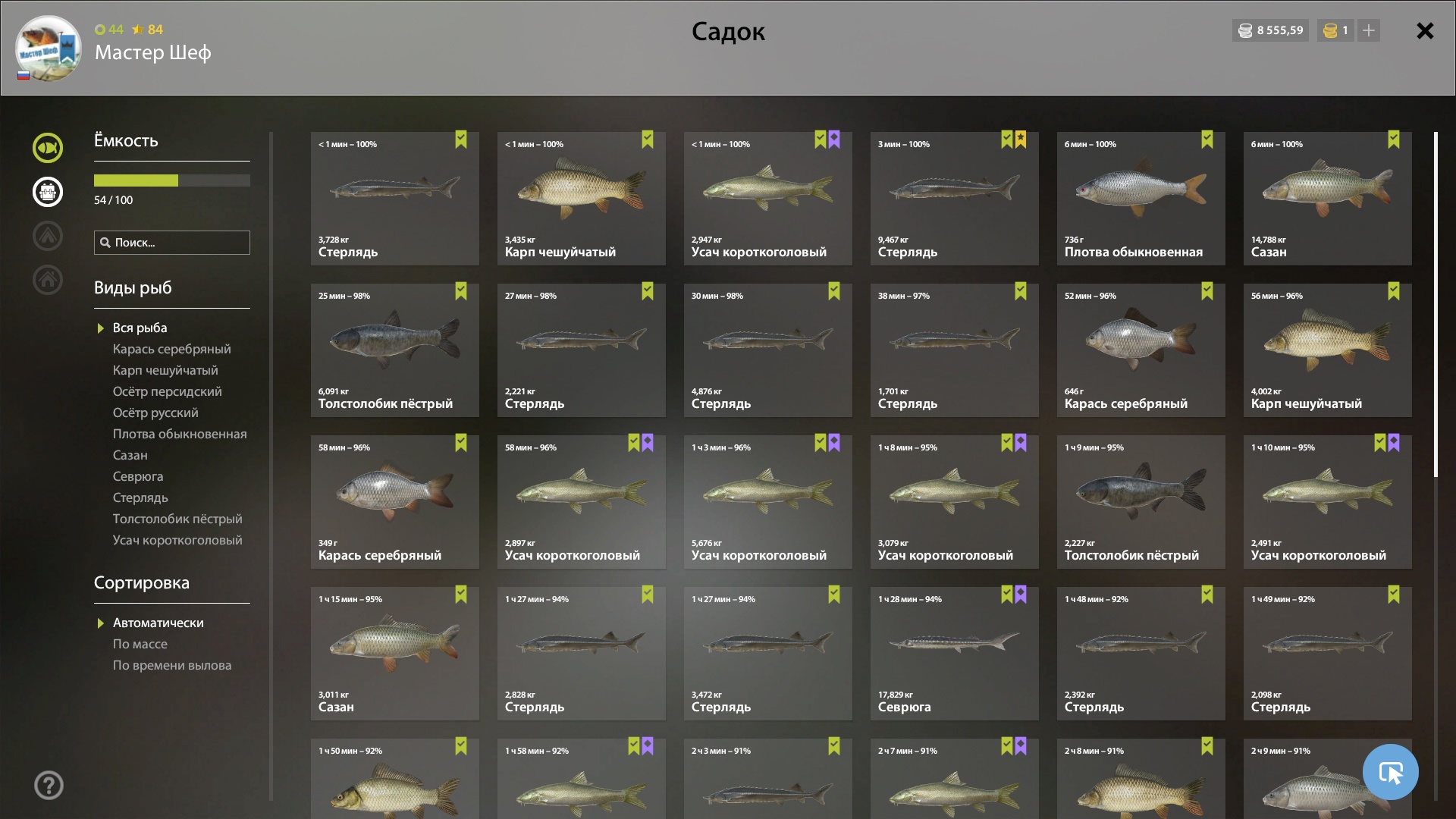
Task: Filter fish list by Севрюга
Action: point(138,476)
